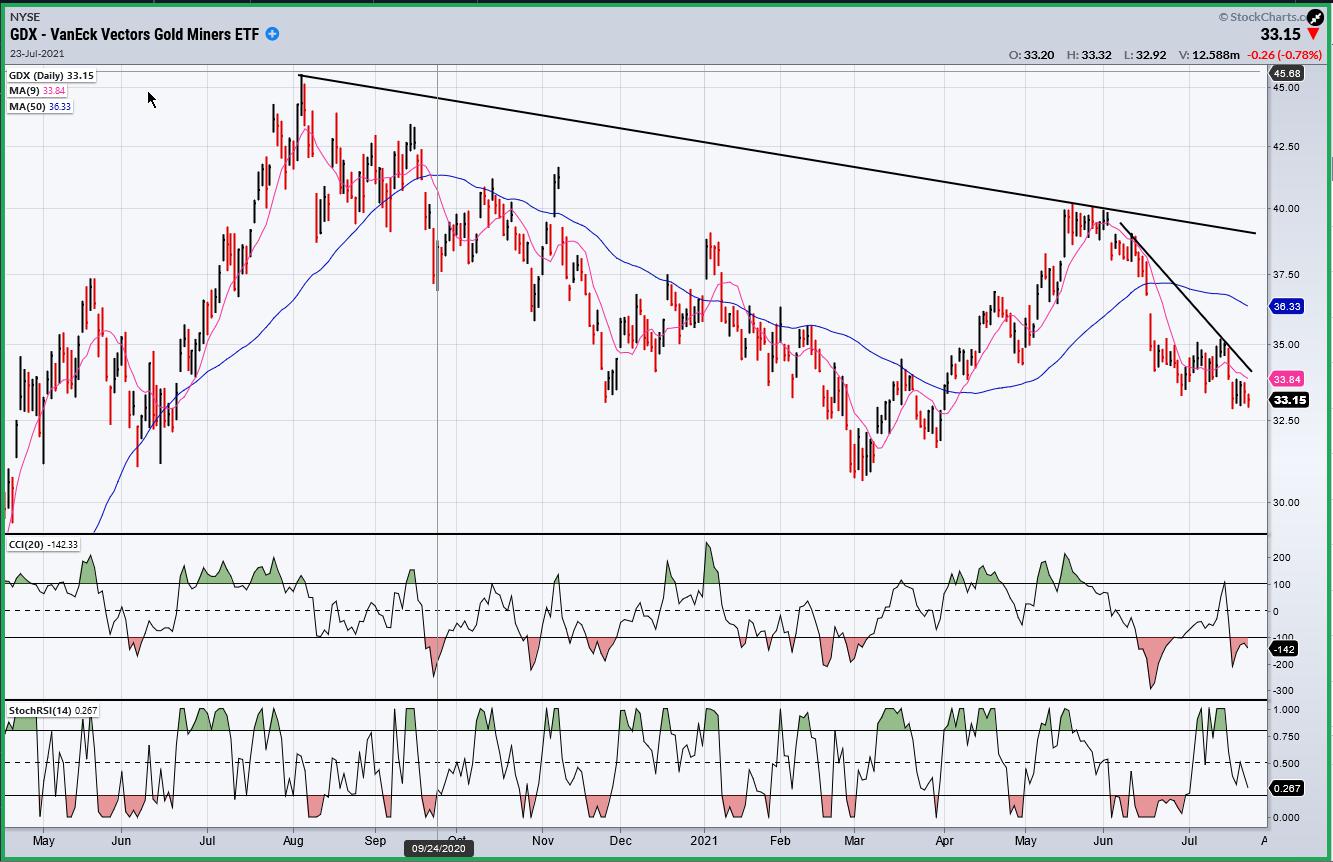This screenshot has width=1333, height=862.
Task: Click the 45.68 price marker on the axis
Action: [1285, 74]
